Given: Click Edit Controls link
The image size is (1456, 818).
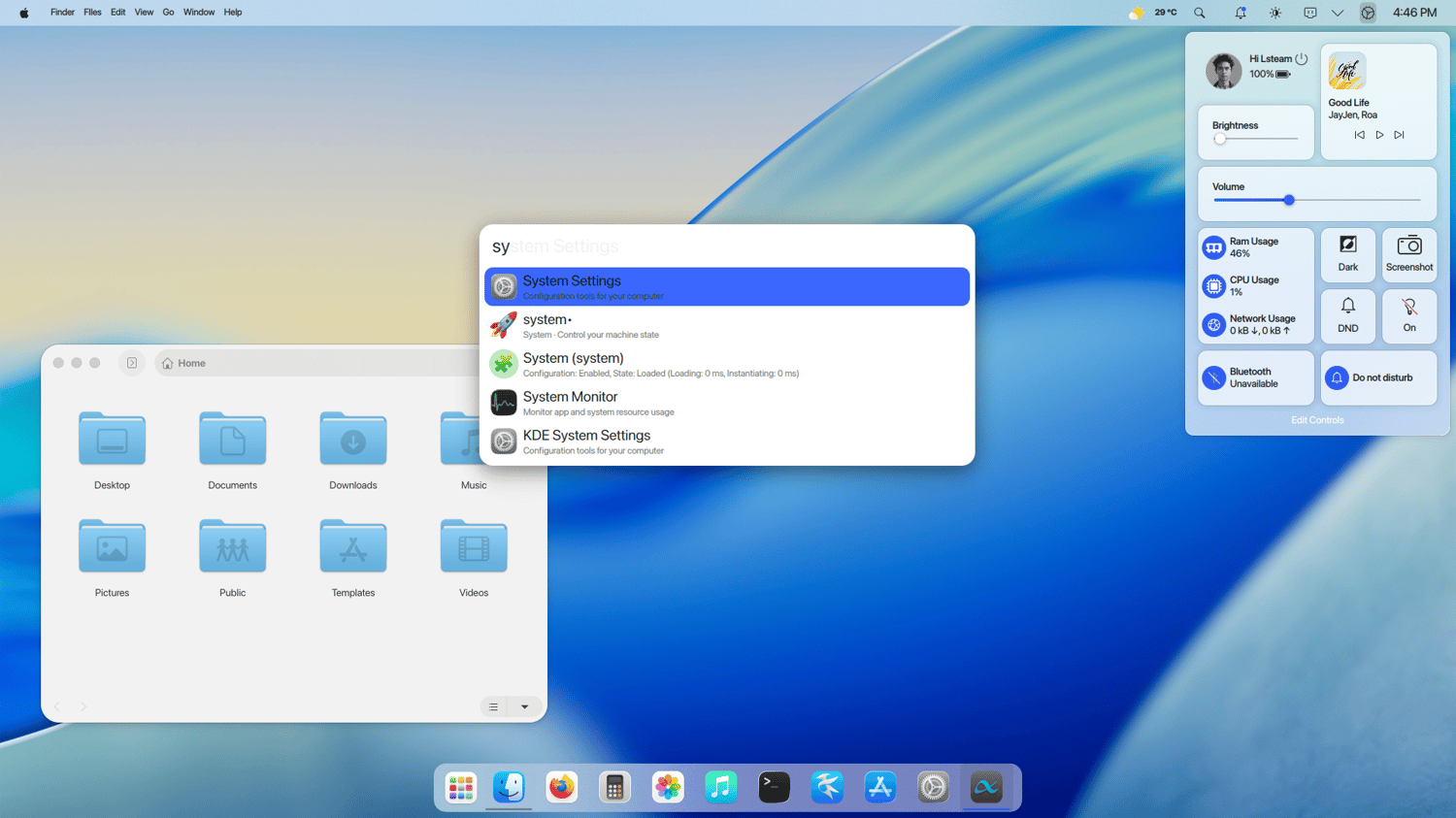Looking at the screenshot, I should (1316, 420).
